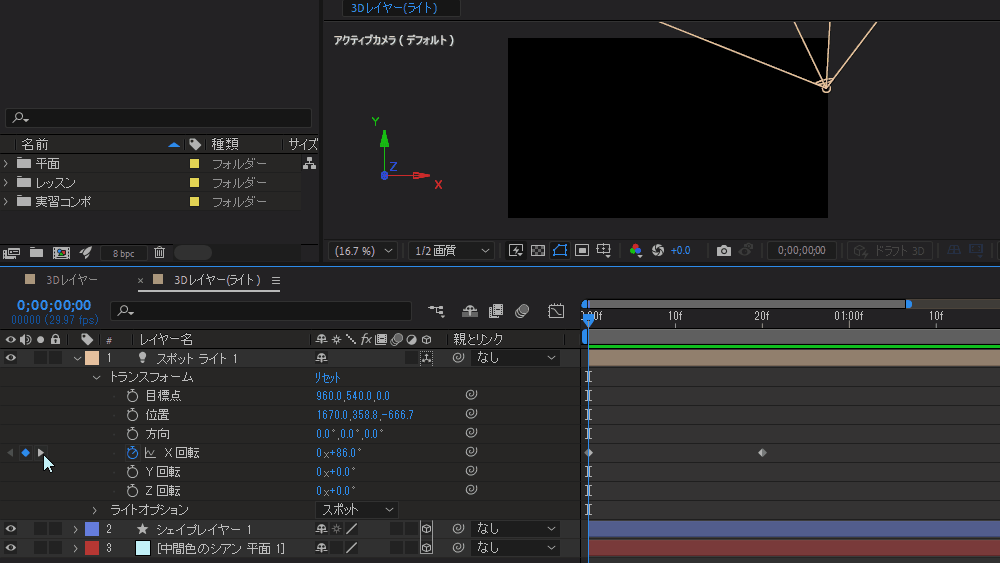Collapse the トランスフォーム group

pyautogui.click(x=96, y=377)
